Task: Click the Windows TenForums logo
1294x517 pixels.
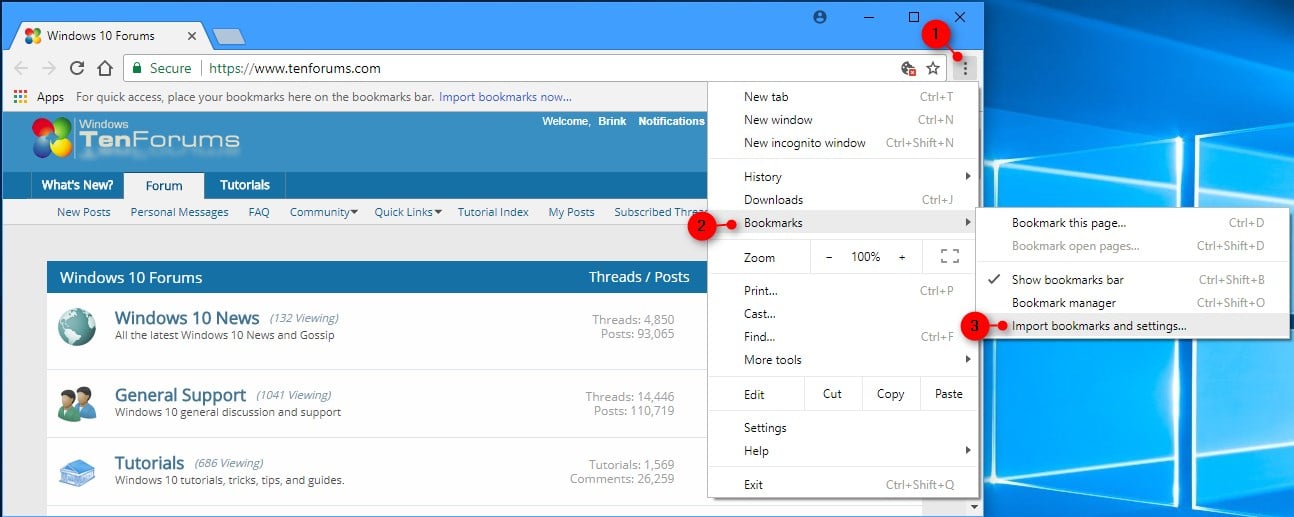Action: 135,137
